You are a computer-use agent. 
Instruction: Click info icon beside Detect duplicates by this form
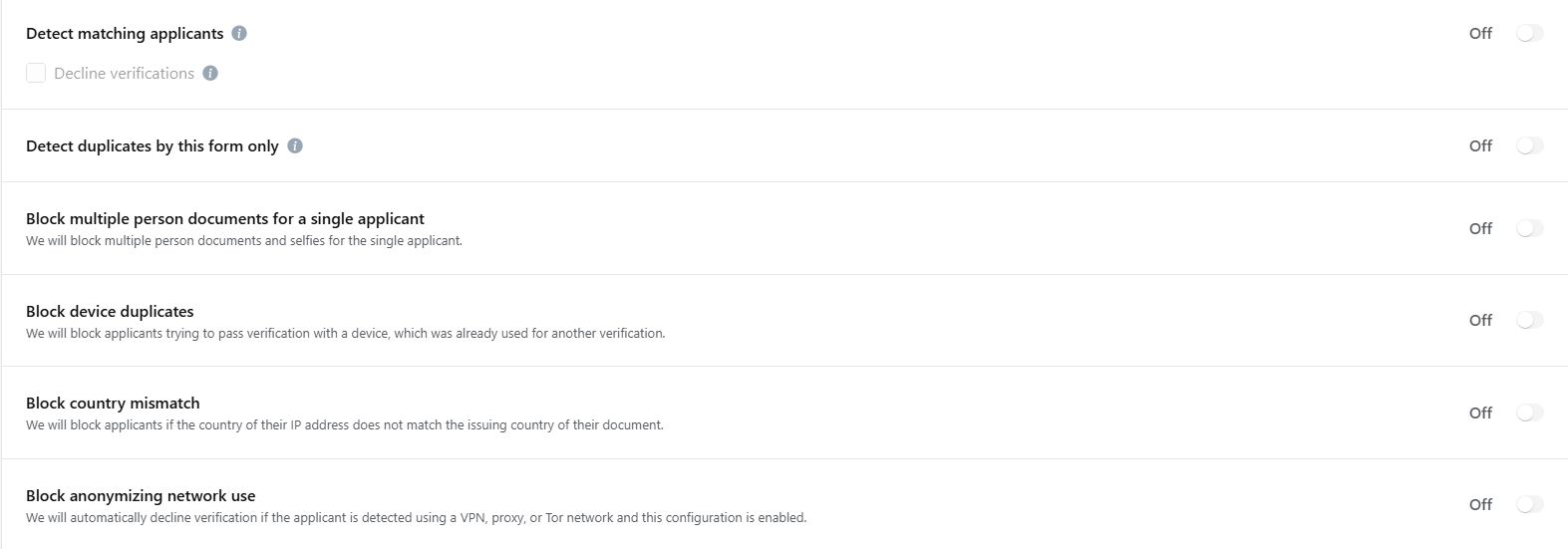pos(295,145)
